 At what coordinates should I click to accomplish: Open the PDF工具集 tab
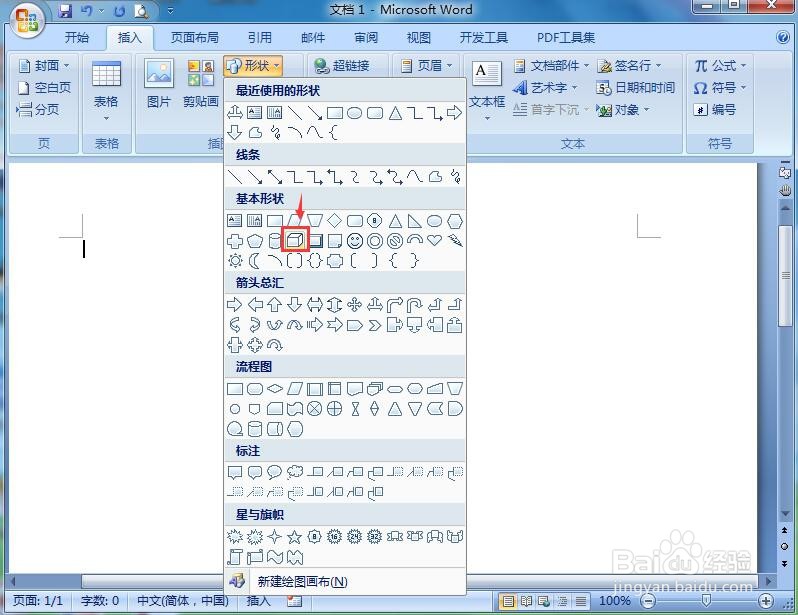pos(566,38)
